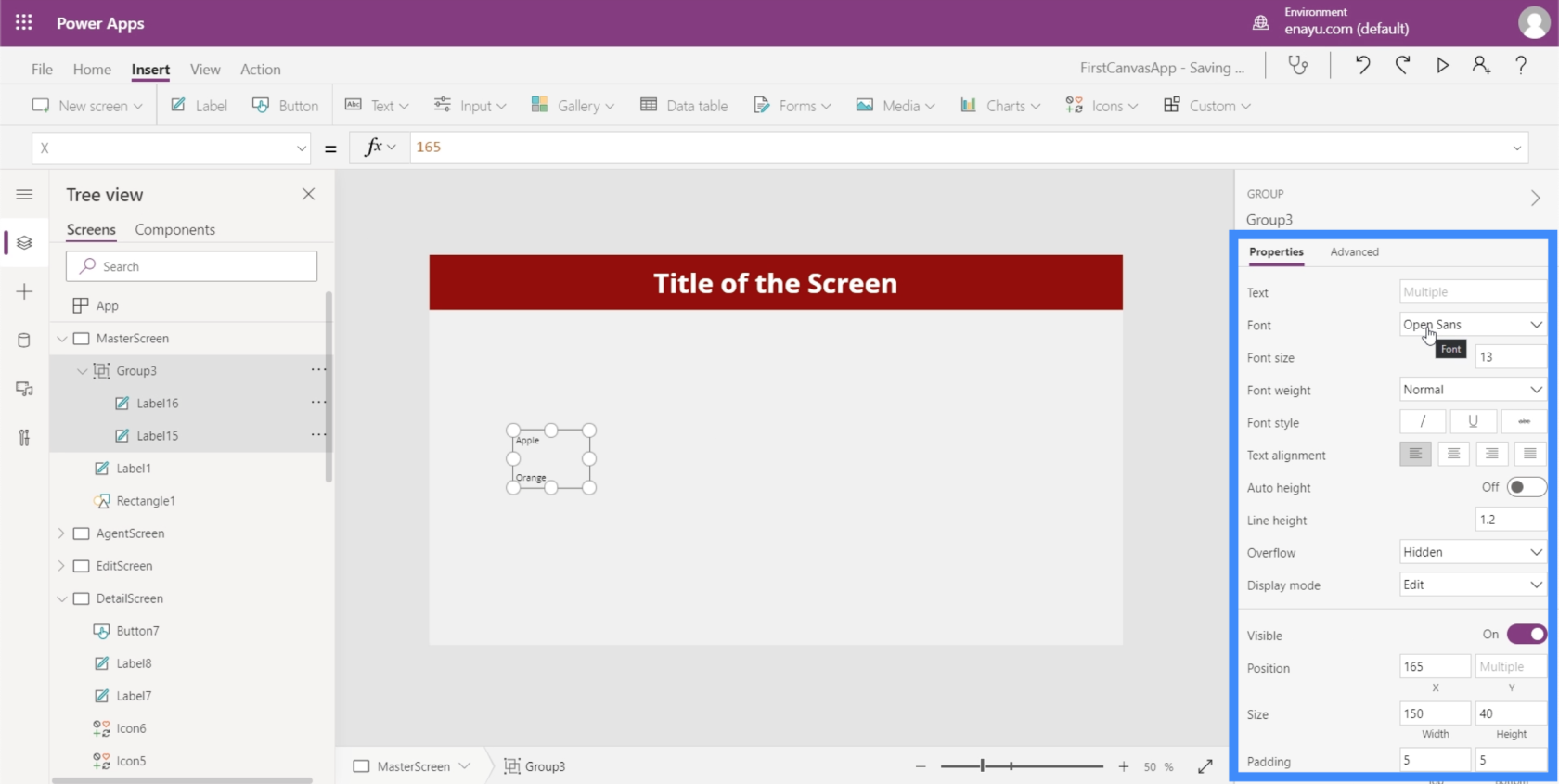1559x784 pixels.
Task: Switch to the Components tab
Action: [x=174, y=229]
